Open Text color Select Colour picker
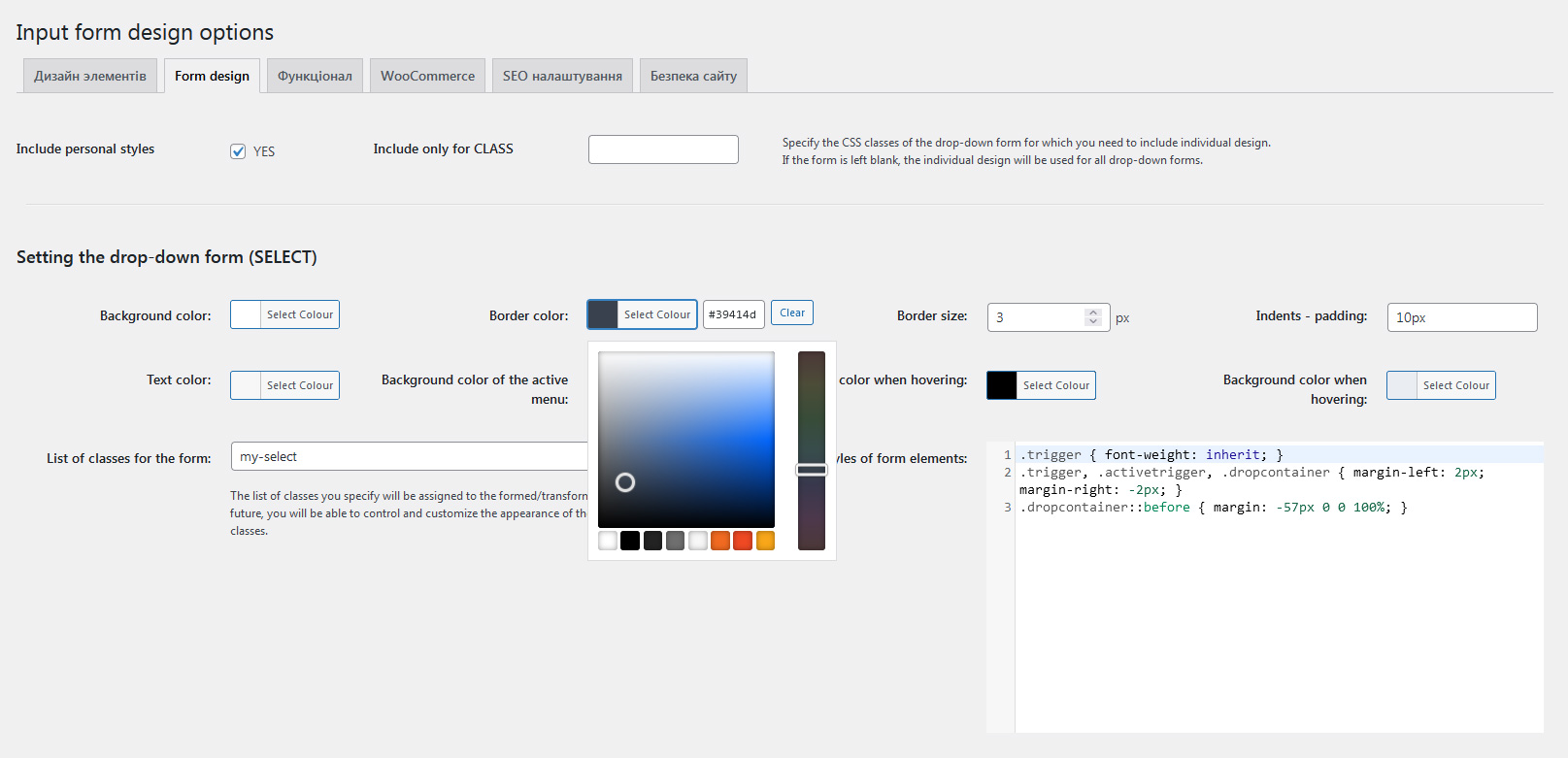 (284, 385)
